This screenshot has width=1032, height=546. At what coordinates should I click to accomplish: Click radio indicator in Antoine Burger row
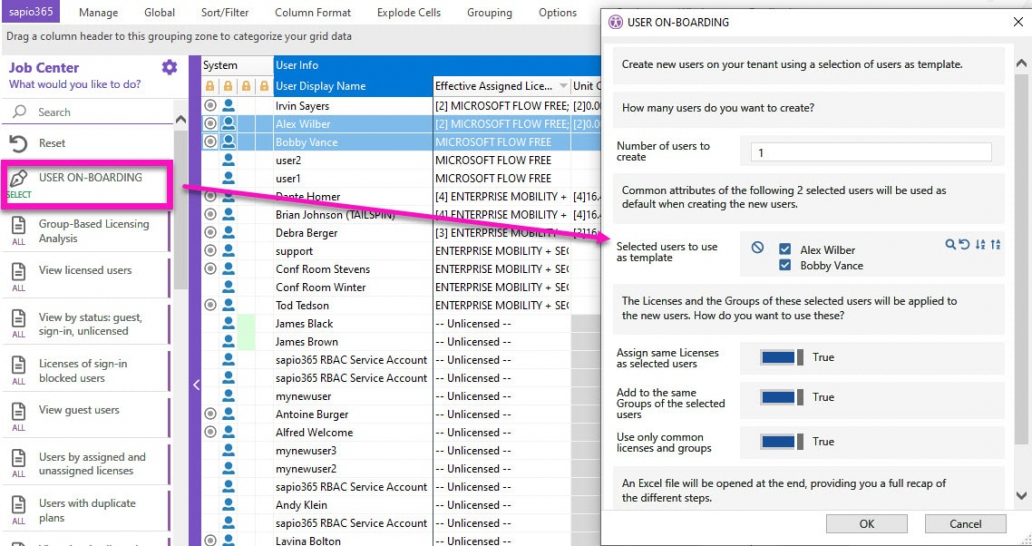pyautogui.click(x=210, y=414)
